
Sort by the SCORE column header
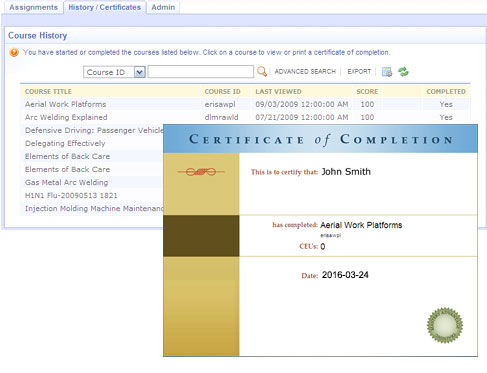(x=367, y=91)
